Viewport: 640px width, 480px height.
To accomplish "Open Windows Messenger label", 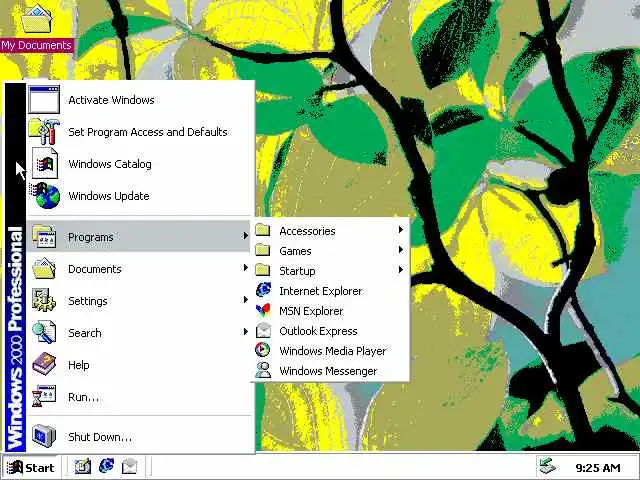I will 328,371.
